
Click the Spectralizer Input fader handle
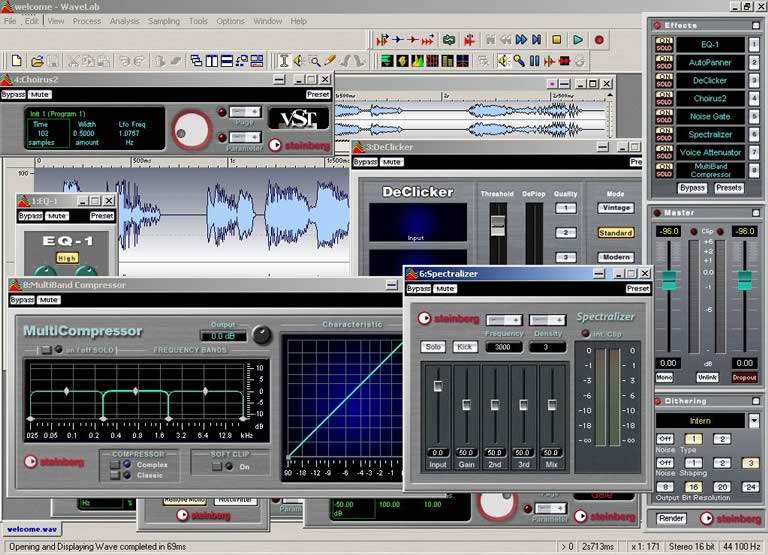[438, 386]
